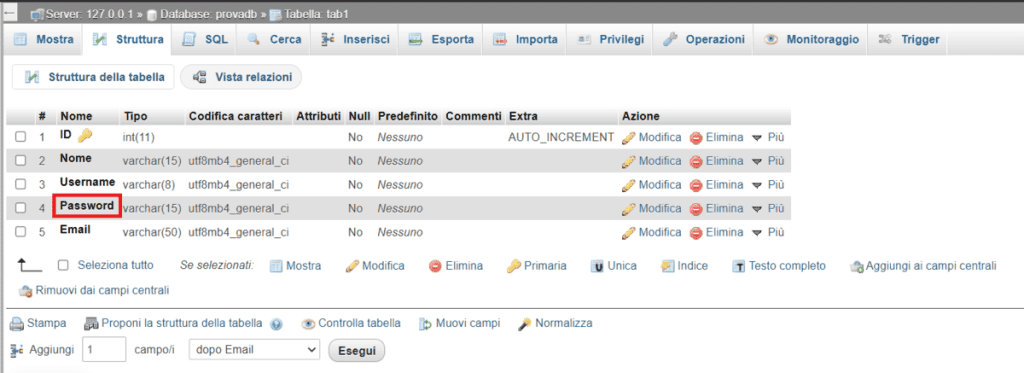1024x373 pixels.
Task: Click the Esegui button
Action: pyautogui.click(x=357, y=350)
